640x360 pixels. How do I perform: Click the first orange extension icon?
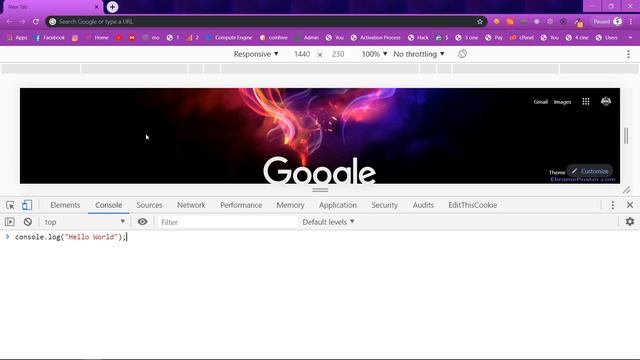[x=496, y=22]
